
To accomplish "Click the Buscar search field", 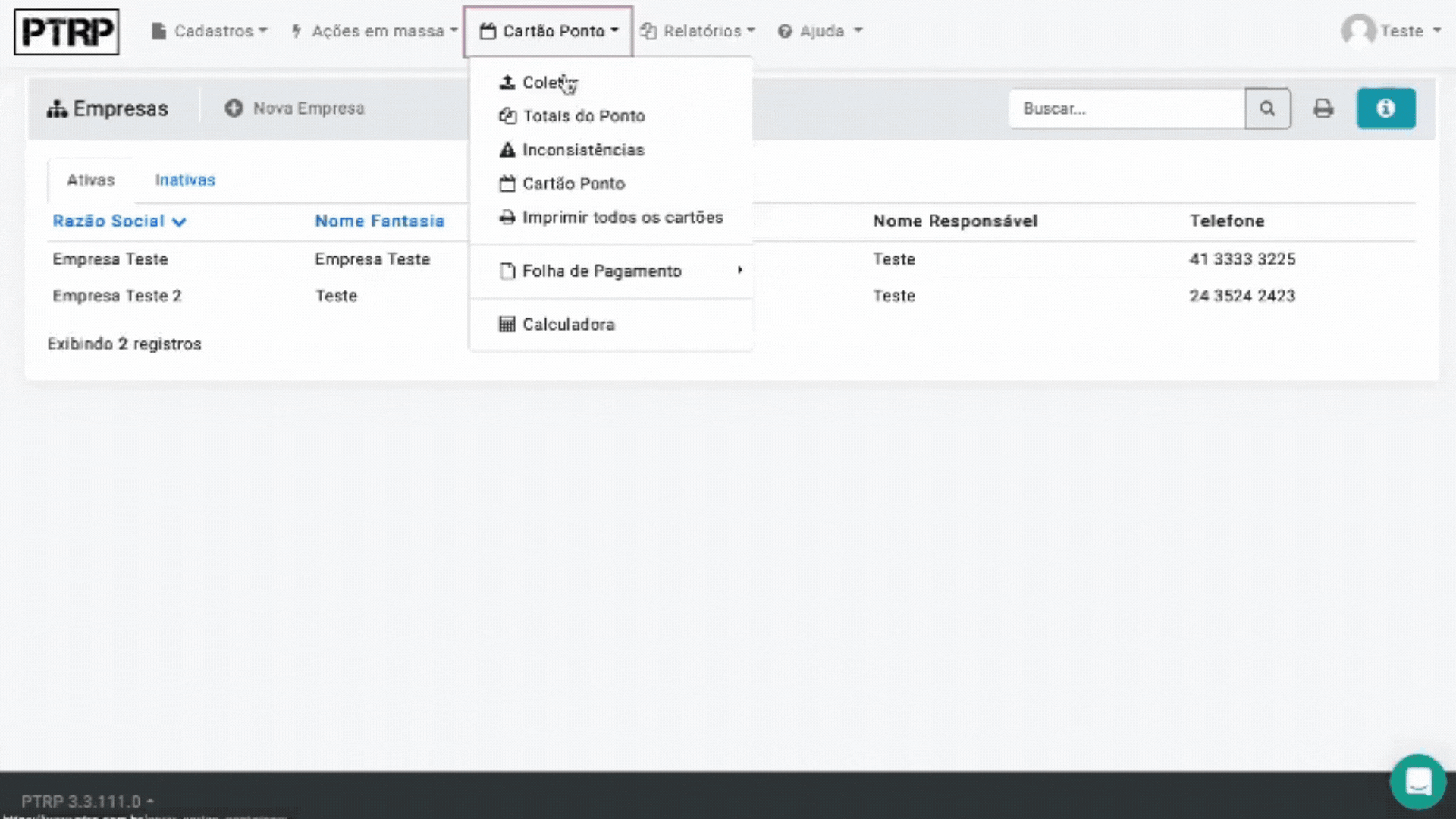I will [x=1126, y=108].
